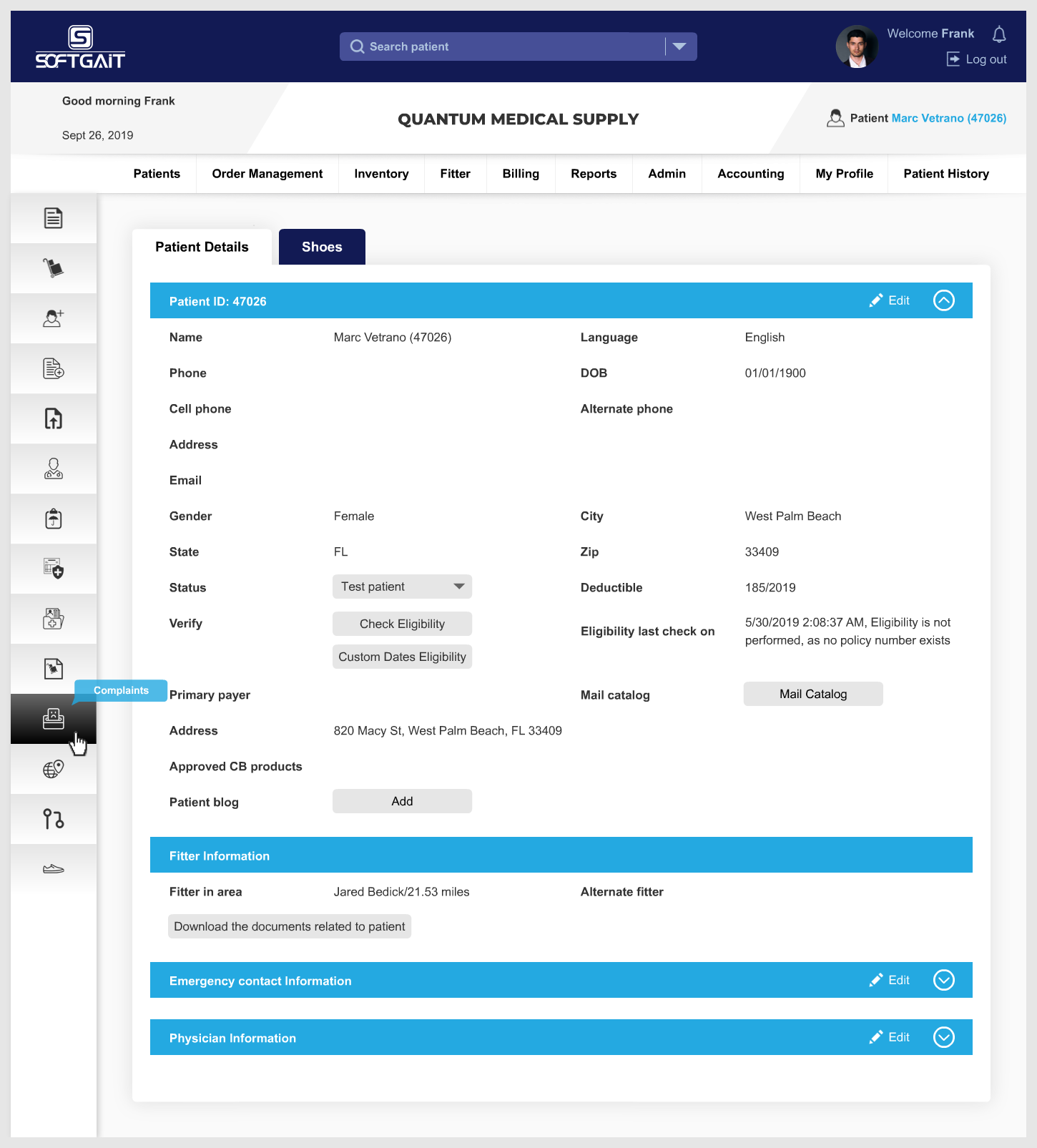Screen dimensions: 1037x1148
Task: Switch to the Shoes tab
Action: (x=322, y=247)
